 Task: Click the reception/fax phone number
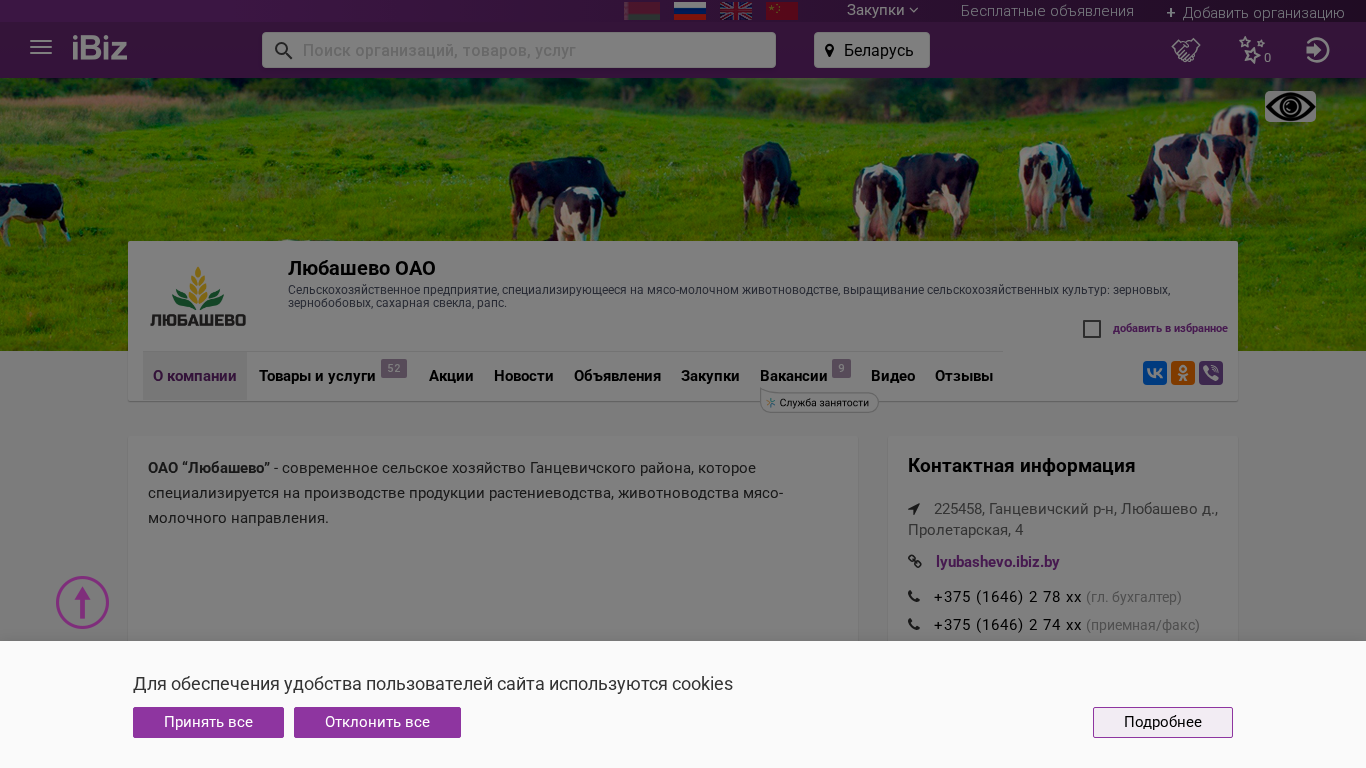tap(1008, 625)
